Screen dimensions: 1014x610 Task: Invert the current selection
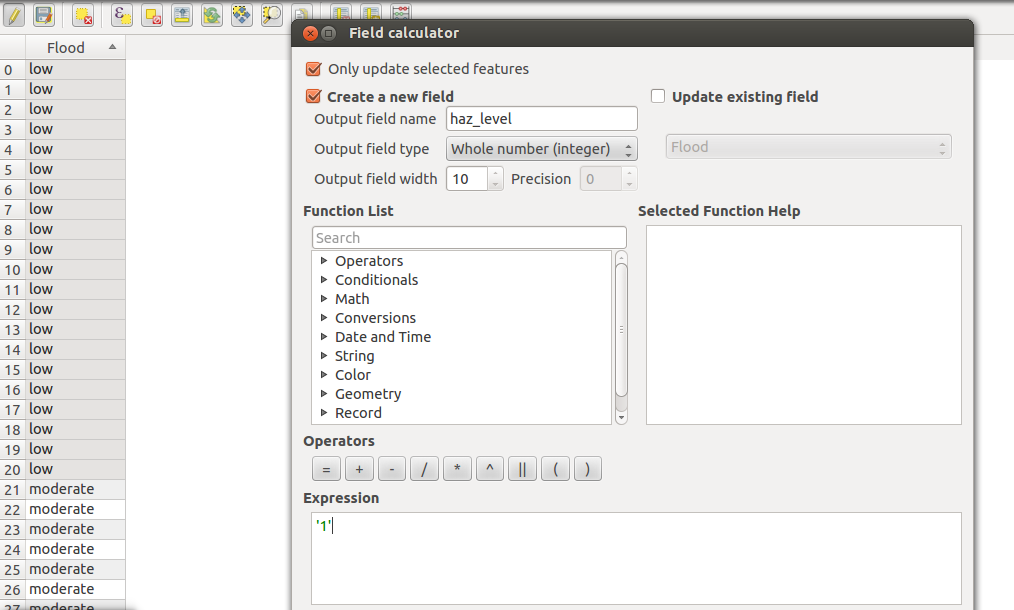click(x=211, y=14)
